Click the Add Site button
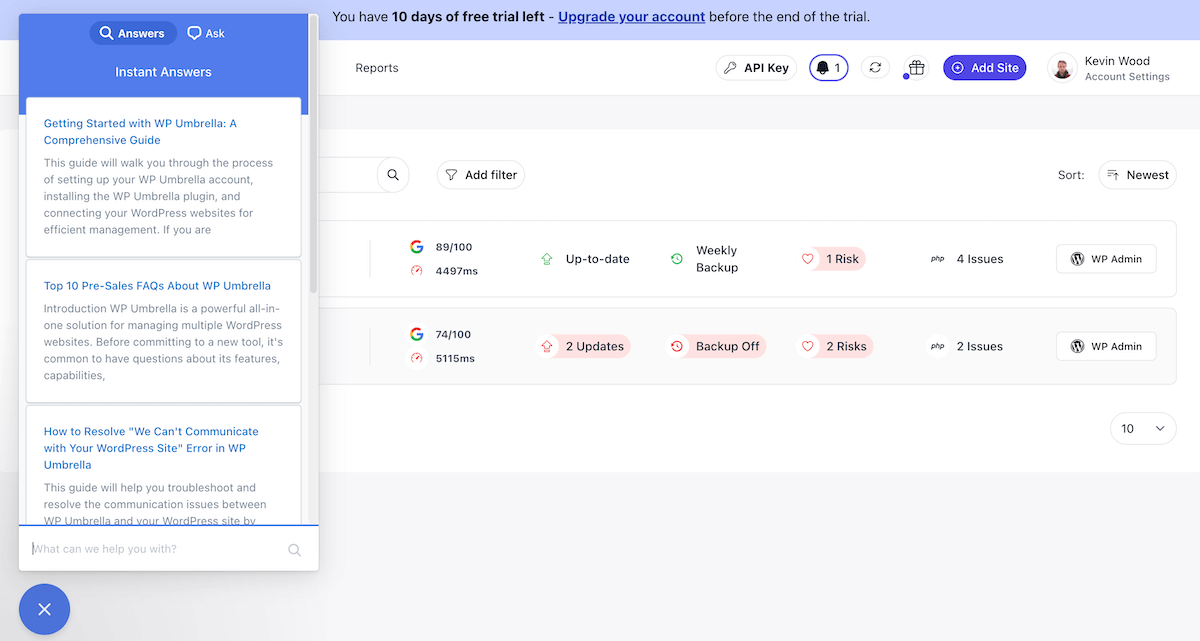This screenshot has width=1200, height=641. tap(984, 68)
